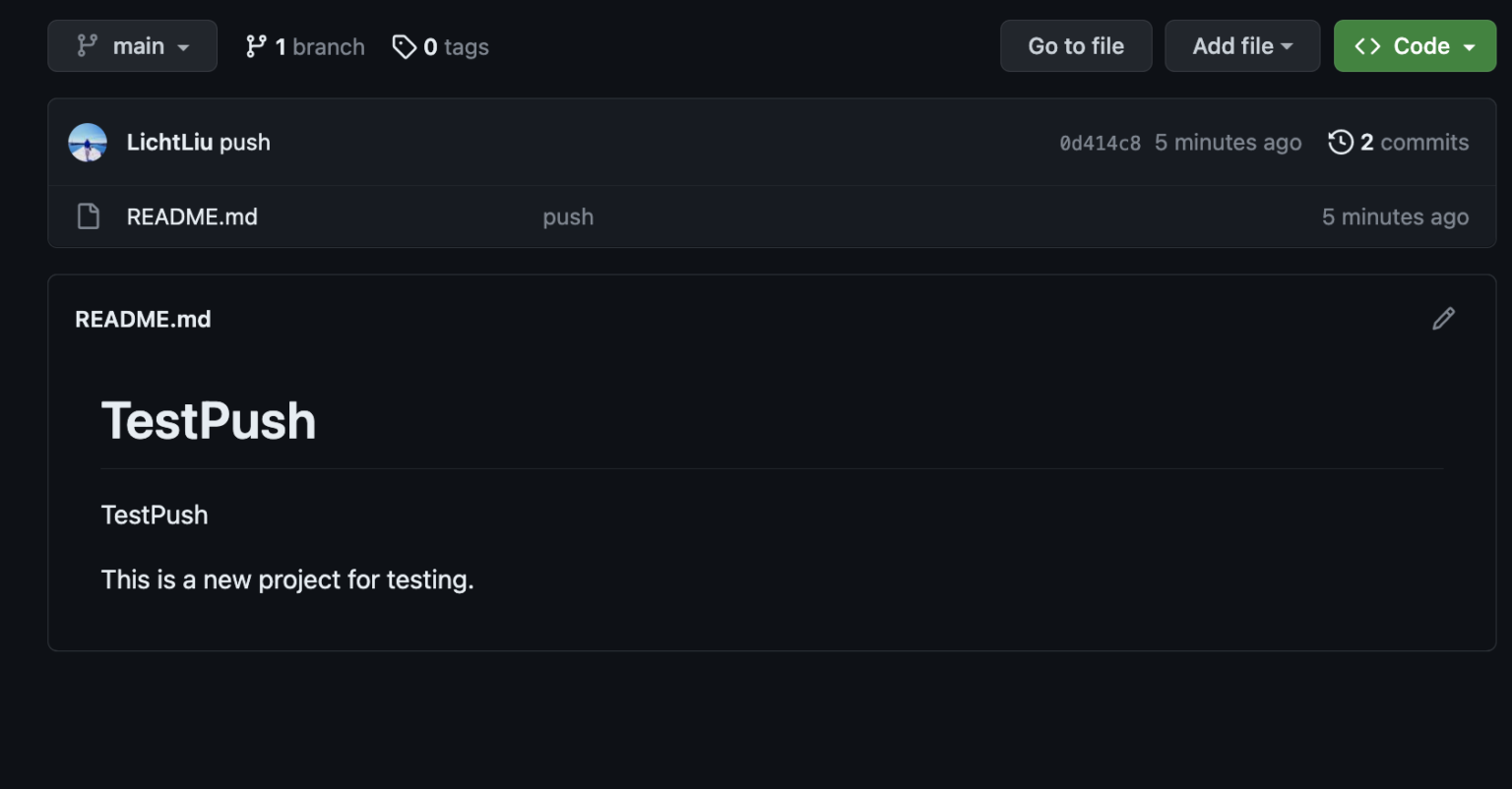Click the branch fork icon before 1 branch
Screen dimensions: 1512x789
tap(257, 45)
